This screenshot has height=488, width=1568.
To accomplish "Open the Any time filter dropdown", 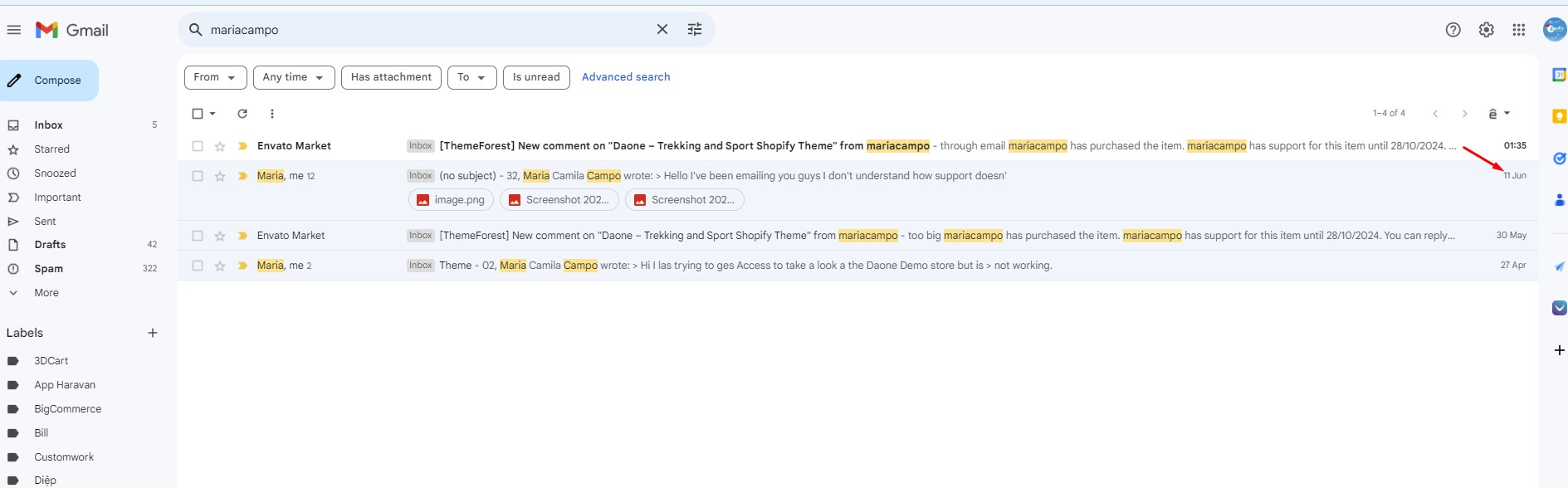I will [294, 77].
